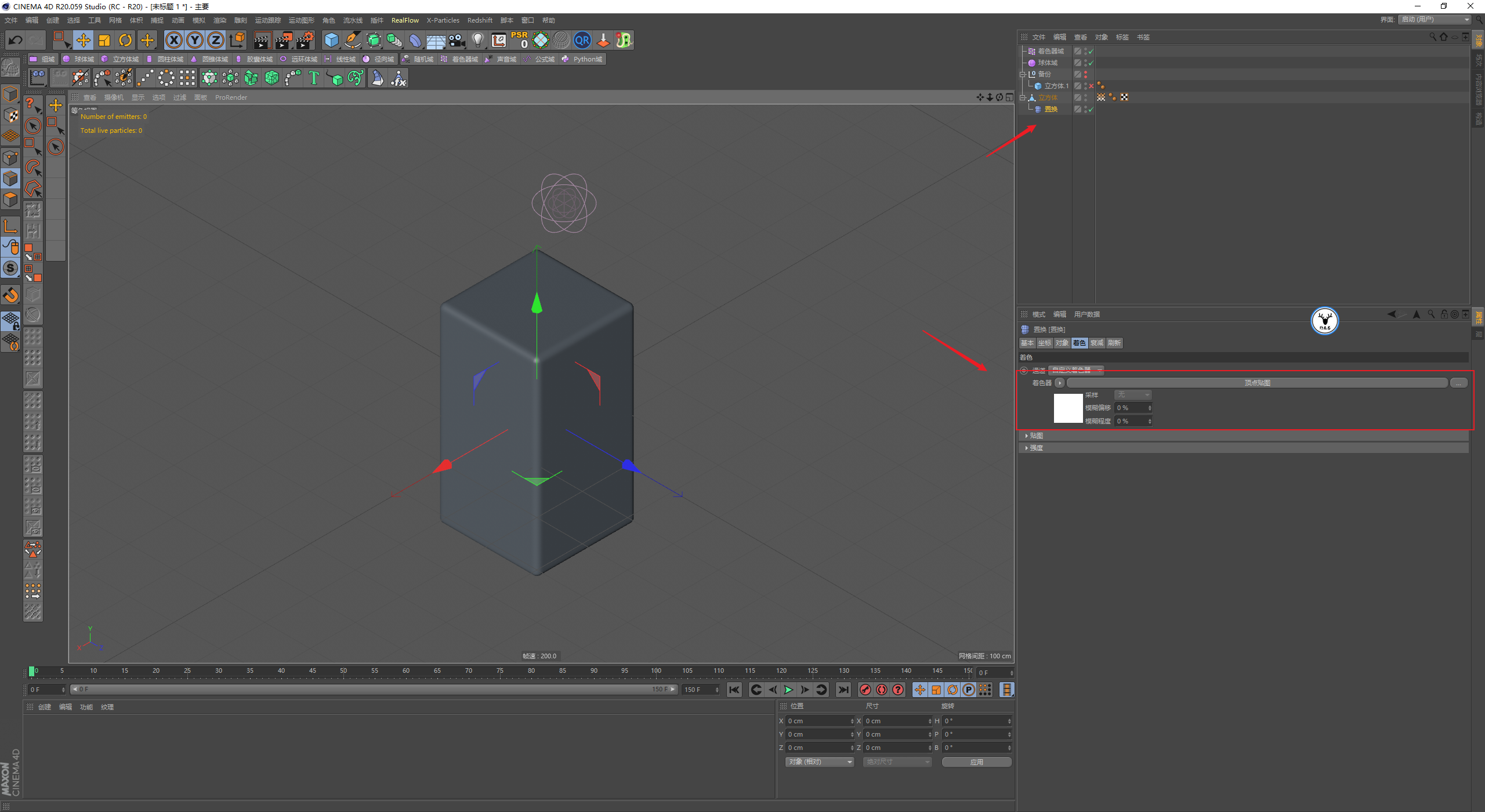Select the Move tool in top toolbar

[83, 40]
